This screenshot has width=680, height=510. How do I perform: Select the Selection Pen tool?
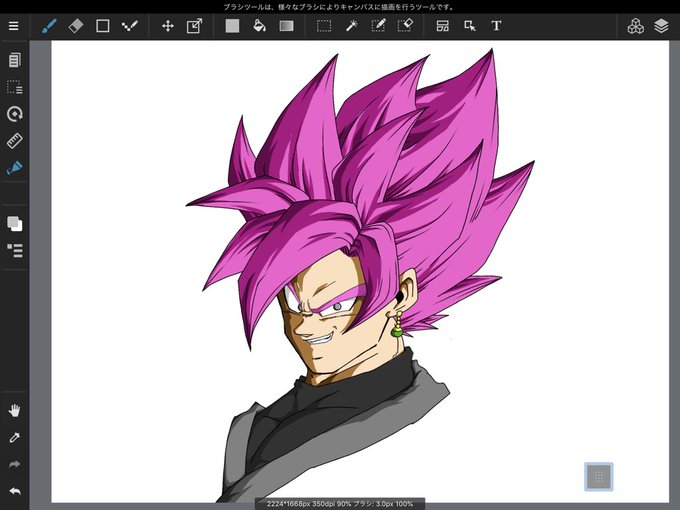pos(378,26)
